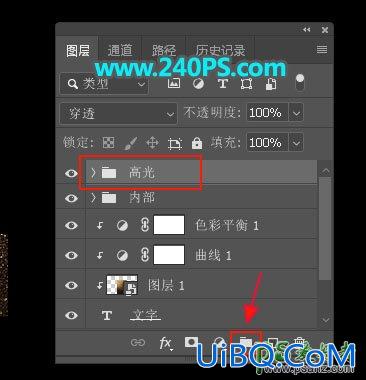The width and height of the screenshot is (366, 380).
Task: Filter for pixel layers icon
Action: point(174,83)
